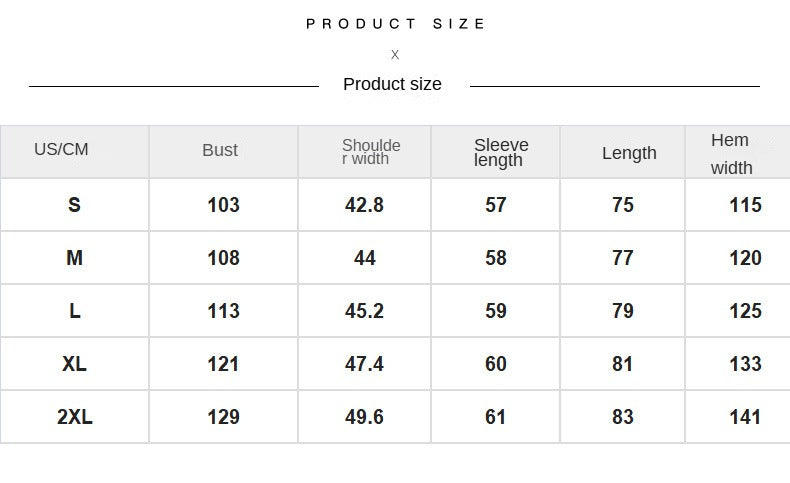Click the Sleeve length column header
This screenshot has width=790, height=483.
500,152
